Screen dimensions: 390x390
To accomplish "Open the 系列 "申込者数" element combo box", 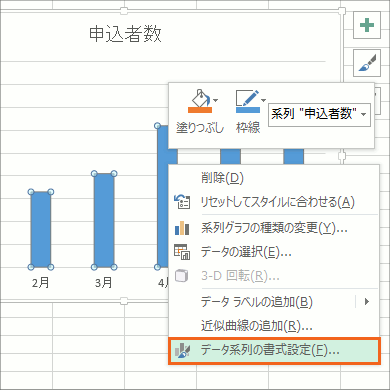I will coord(319,114).
